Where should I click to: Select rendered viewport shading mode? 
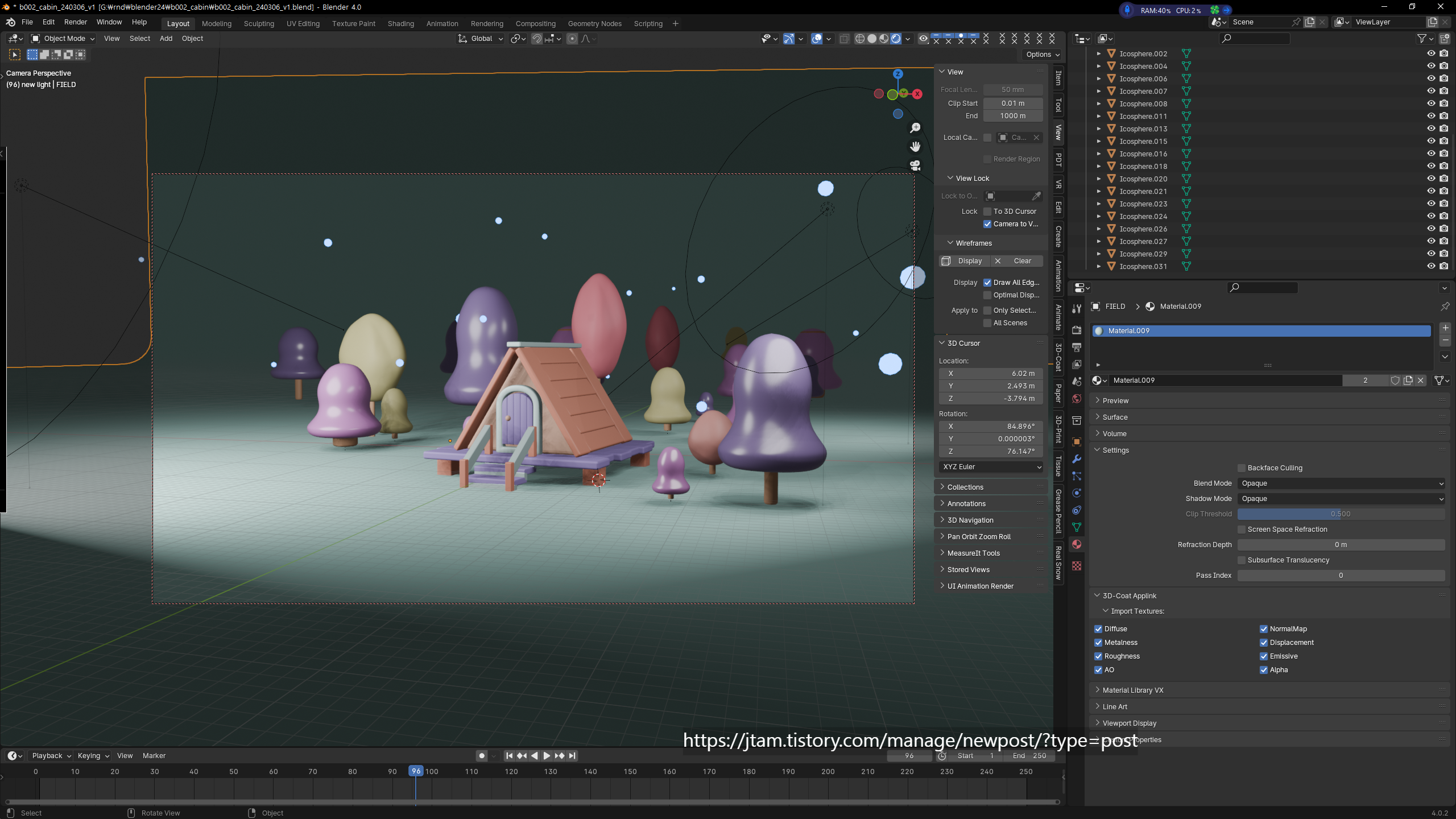click(x=896, y=39)
